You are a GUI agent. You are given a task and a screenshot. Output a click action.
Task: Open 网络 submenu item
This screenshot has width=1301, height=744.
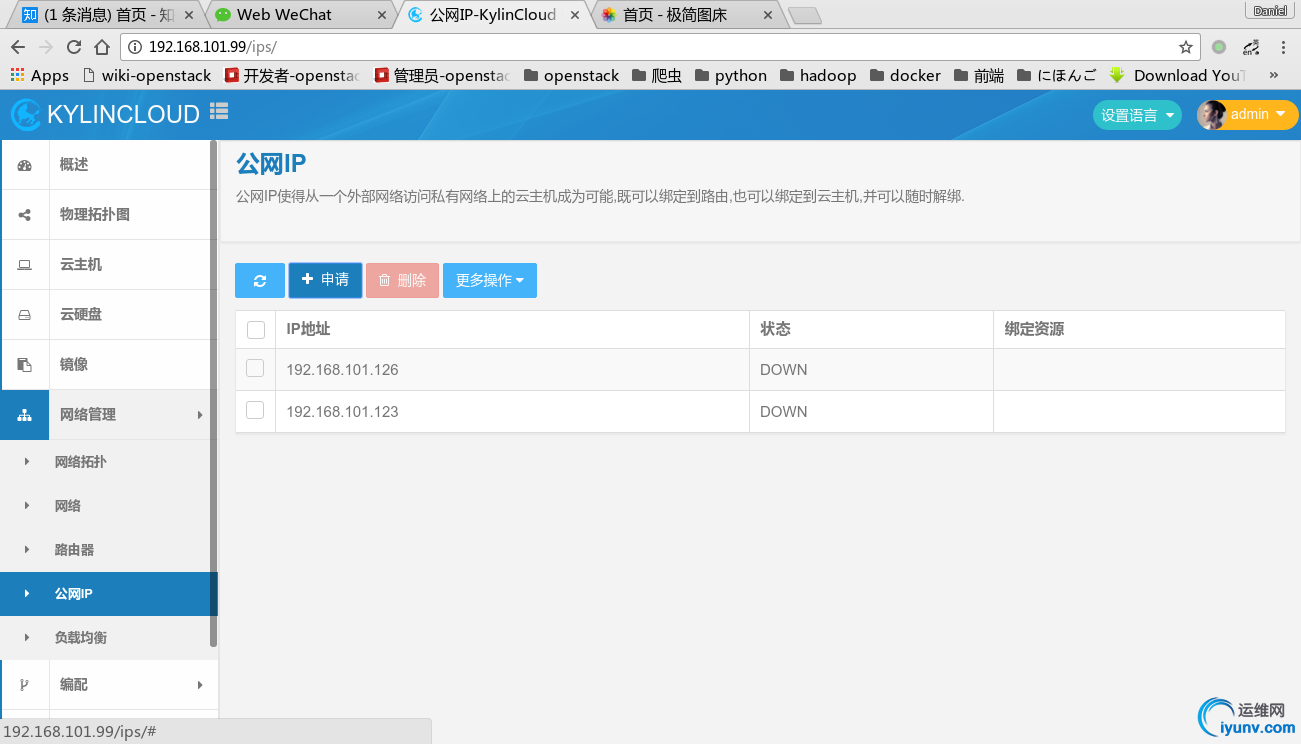[x=68, y=506]
